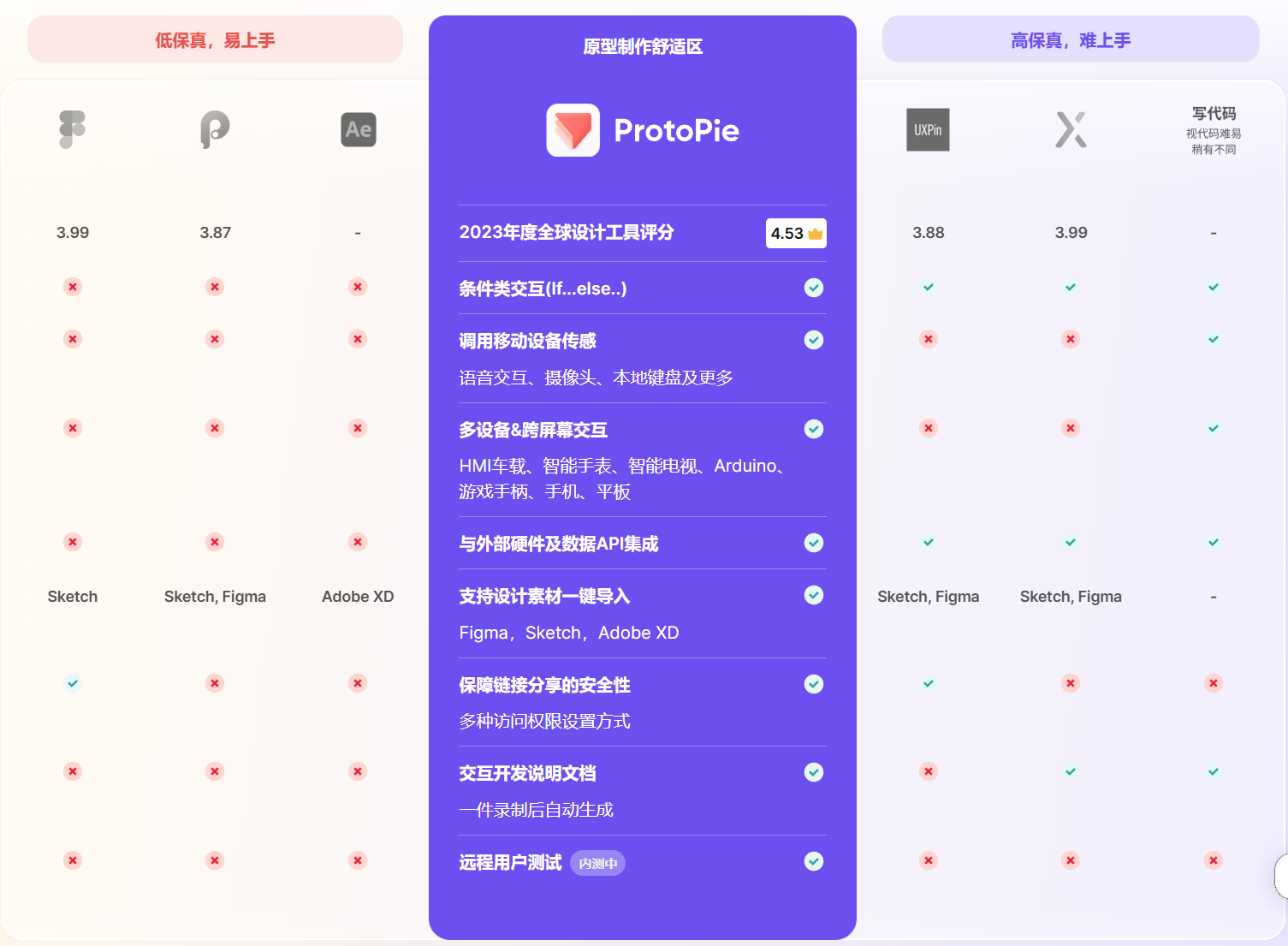Click the 3.87 score
Screen dimensions: 1288x946
[x=215, y=233]
